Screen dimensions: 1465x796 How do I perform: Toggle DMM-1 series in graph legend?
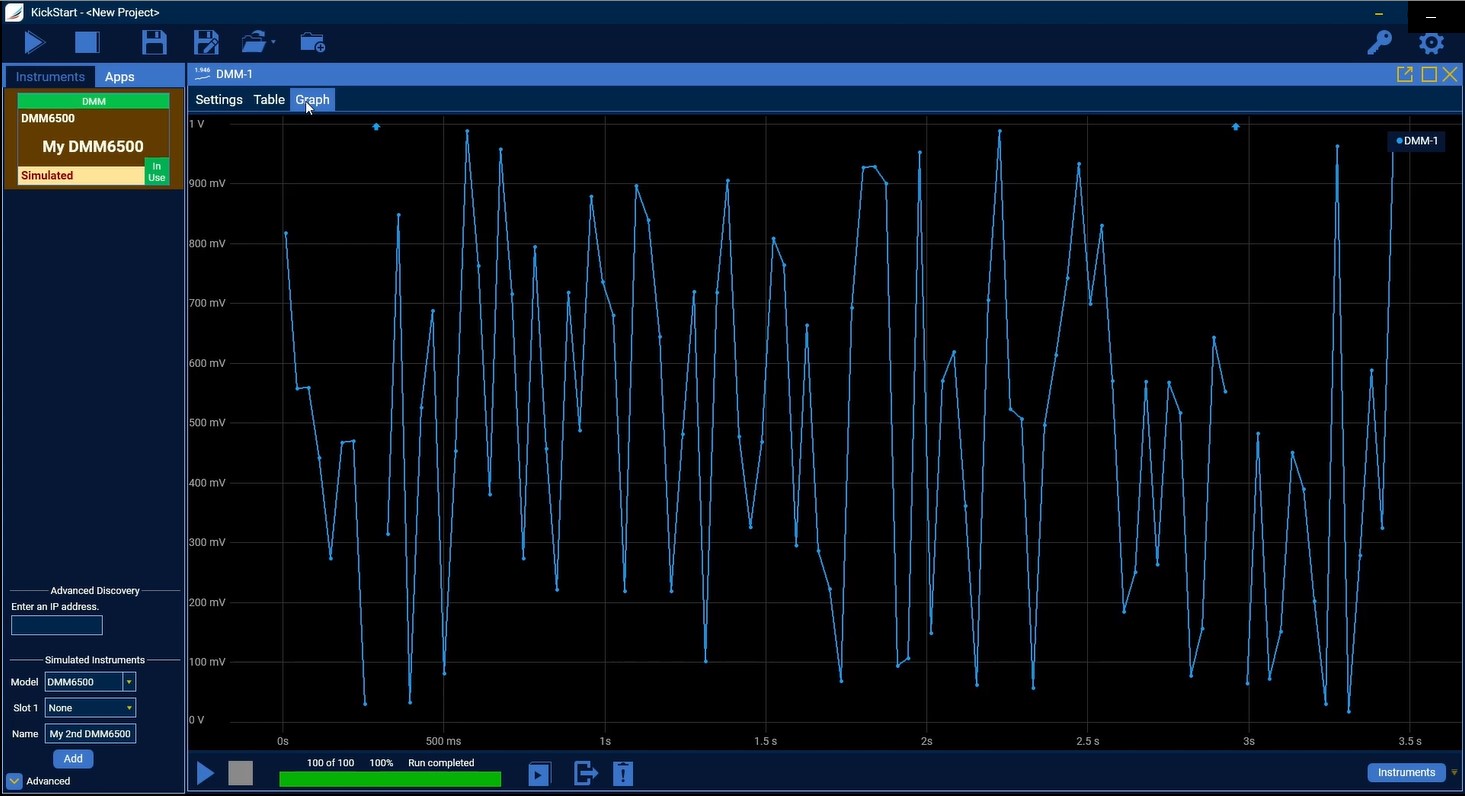click(x=1416, y=141)
